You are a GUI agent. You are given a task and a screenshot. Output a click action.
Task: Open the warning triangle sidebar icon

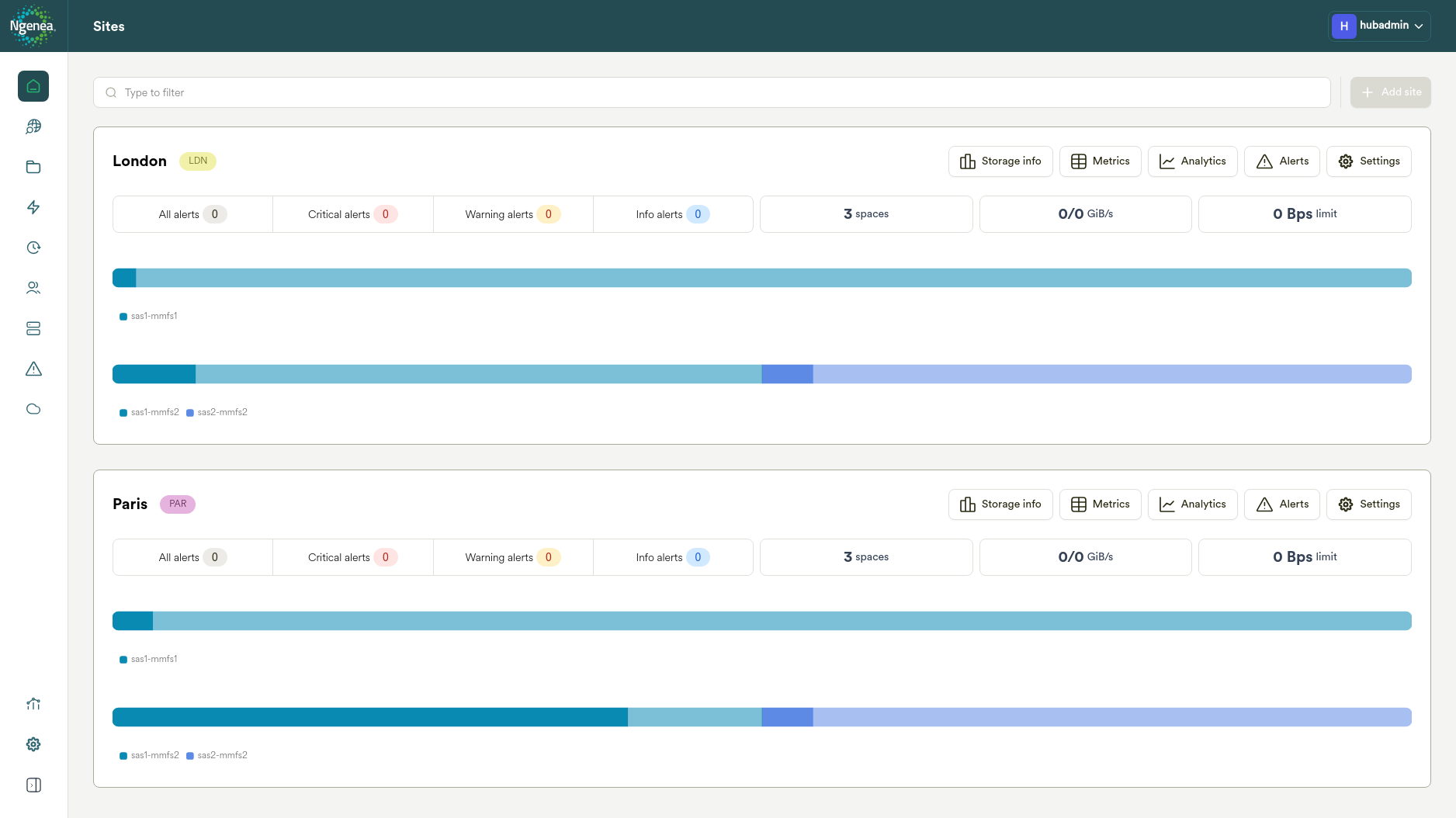(33, 369)
